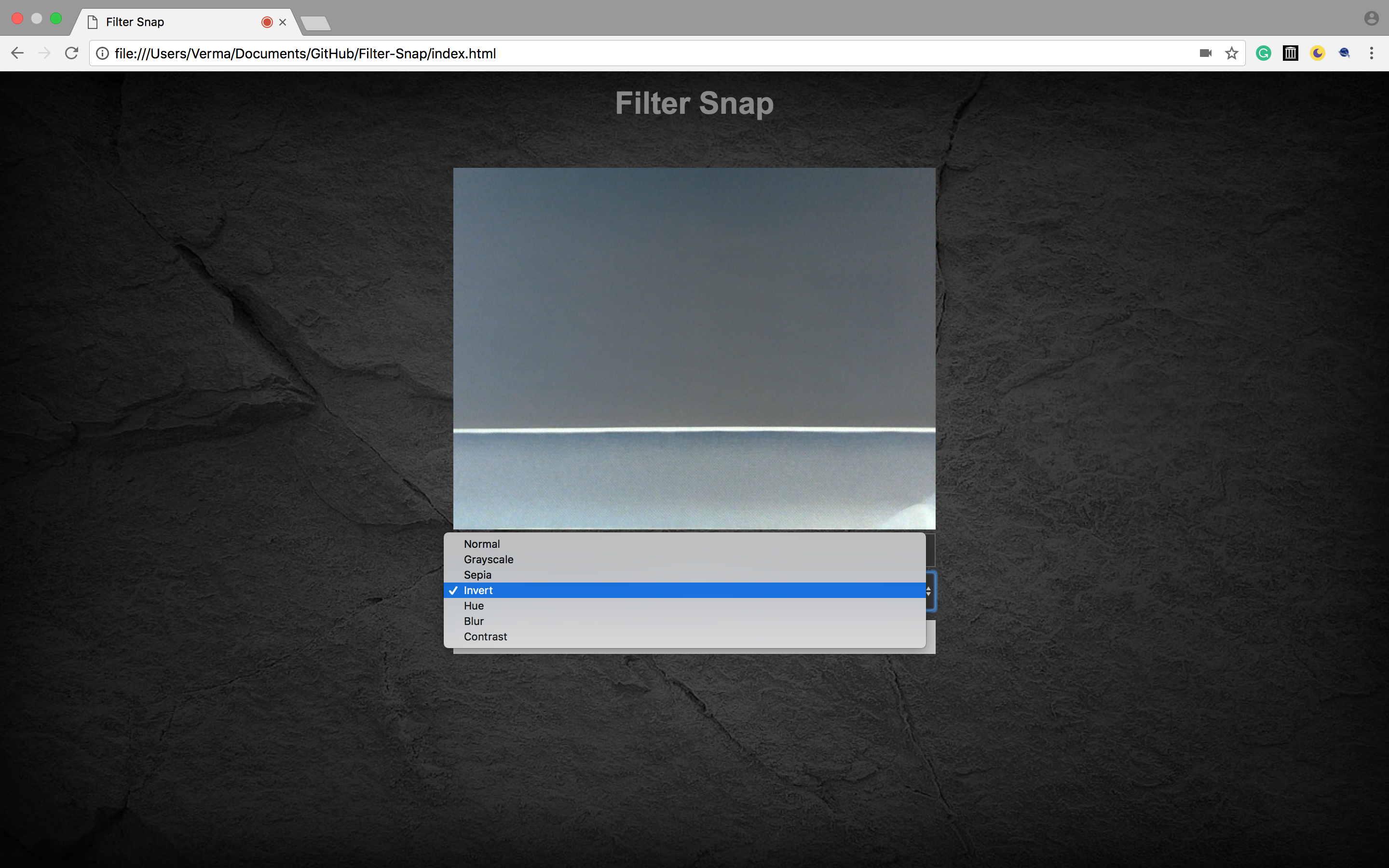Select Blur from the dropdown list
Screen dimensions: 1389x868
pos(474,621)
